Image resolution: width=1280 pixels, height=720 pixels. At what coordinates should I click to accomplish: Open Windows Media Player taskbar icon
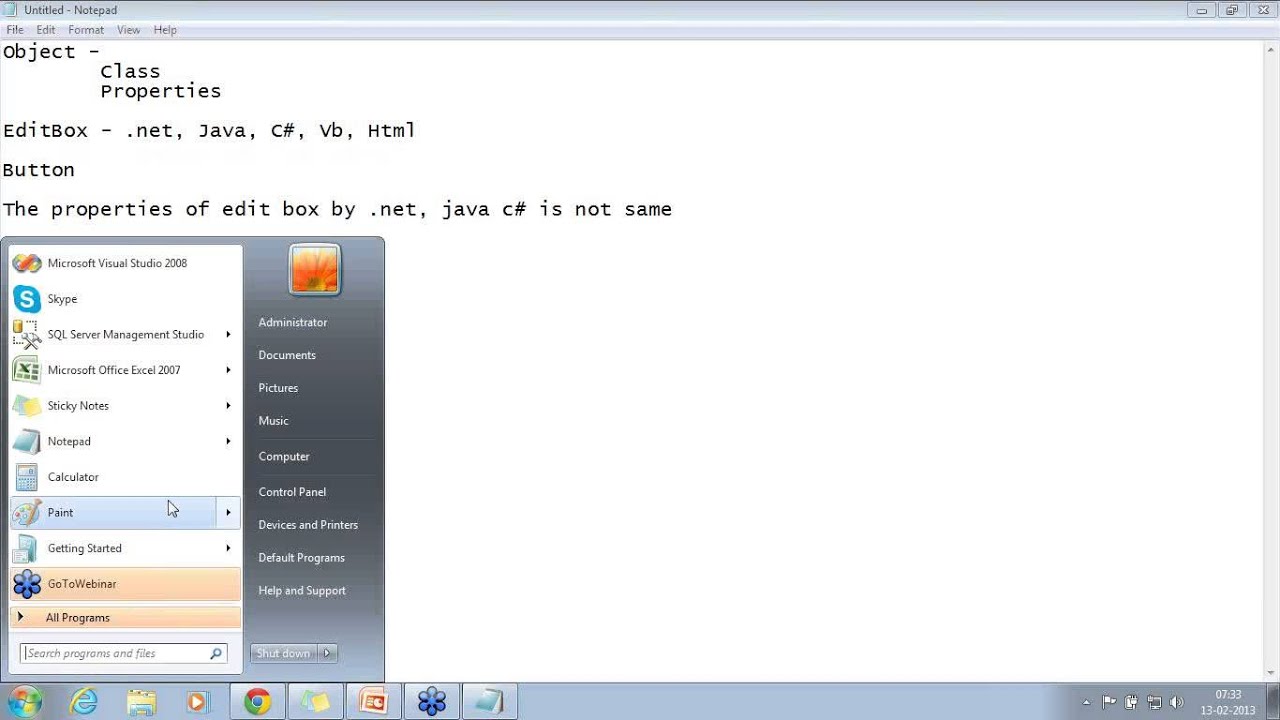tap(197, 702)
